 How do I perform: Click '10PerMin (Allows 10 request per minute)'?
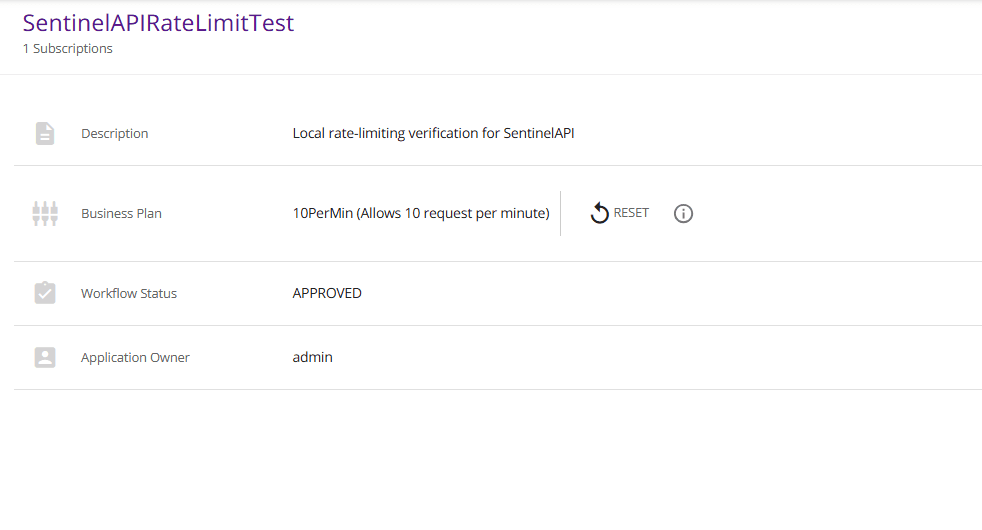(421, 214)
